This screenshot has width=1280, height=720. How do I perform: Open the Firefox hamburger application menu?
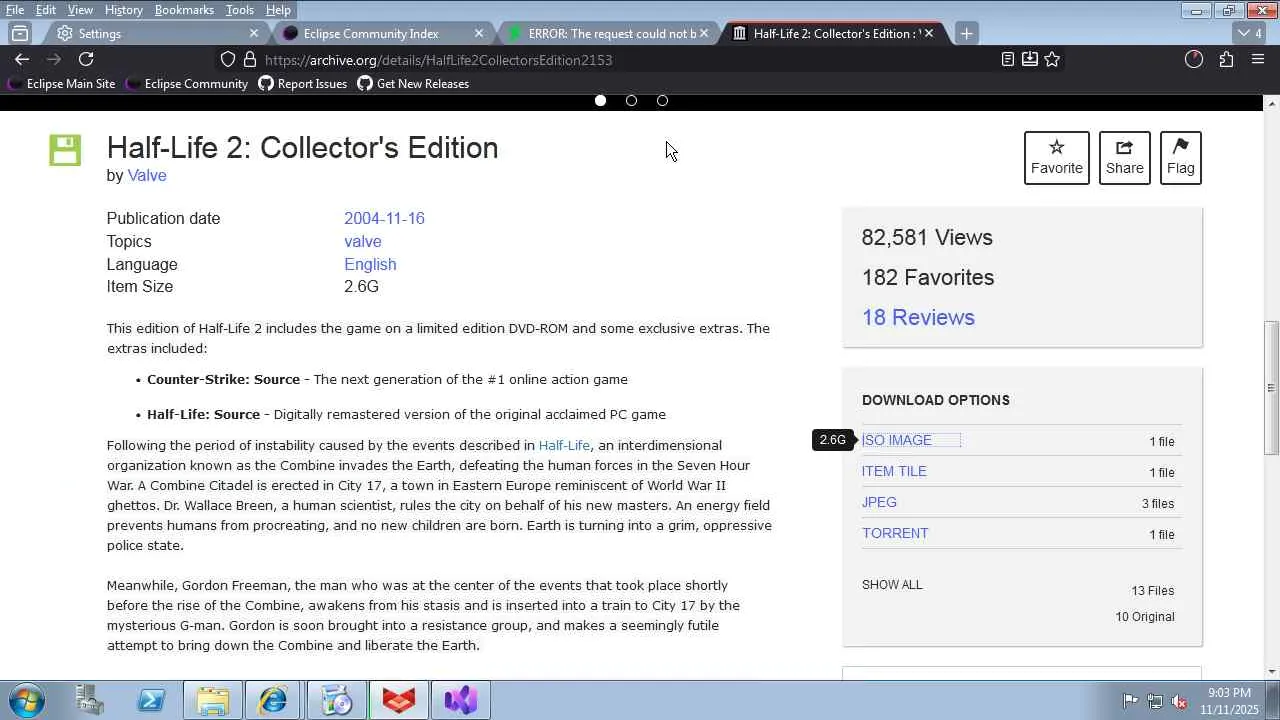click(1258, 60)
